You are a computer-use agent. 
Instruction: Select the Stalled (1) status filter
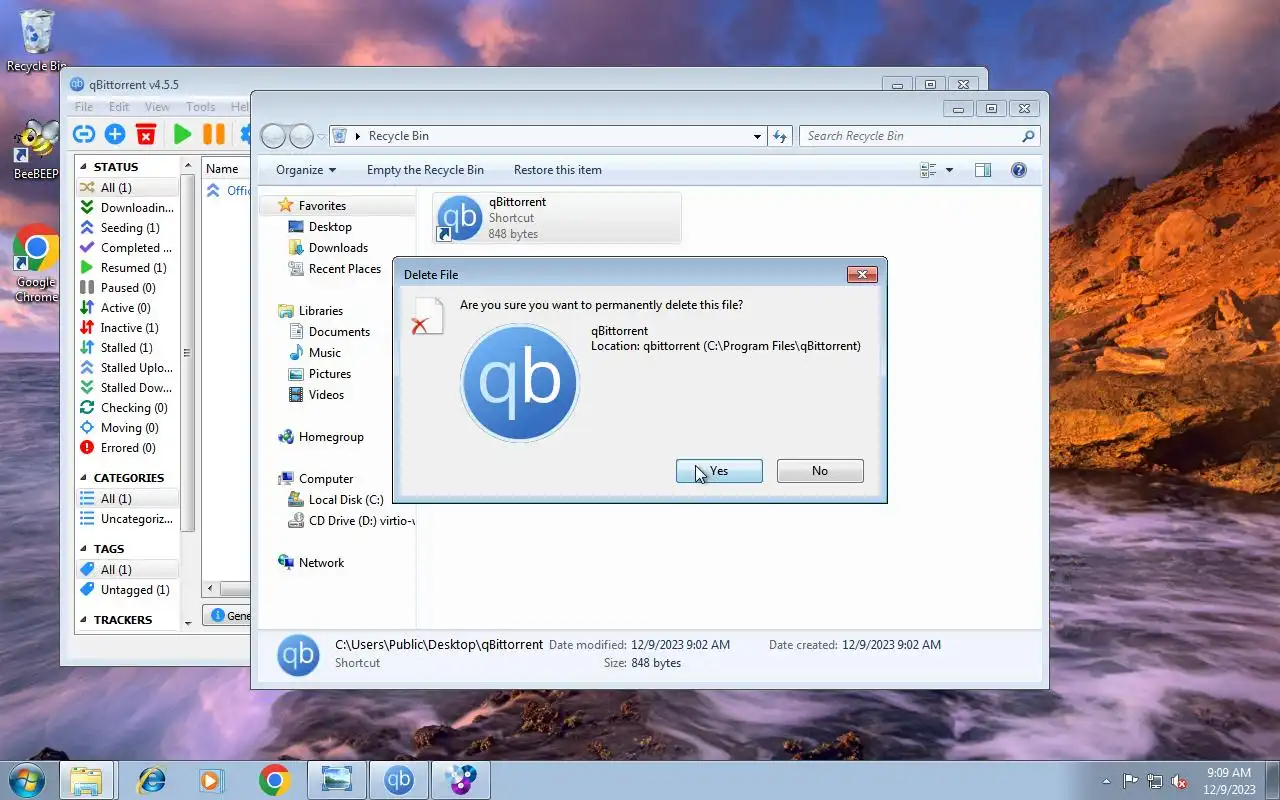click(x=127, y=348)
